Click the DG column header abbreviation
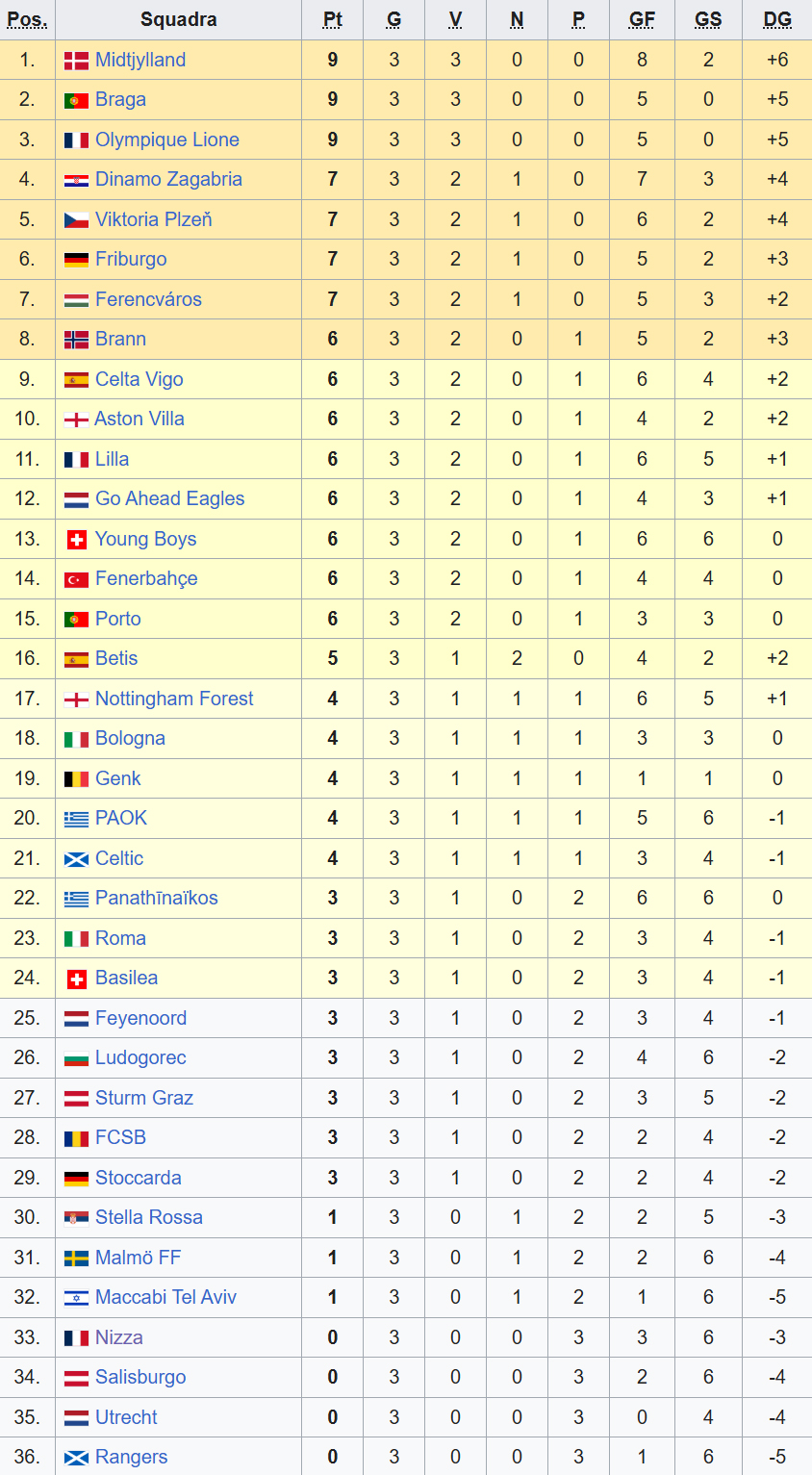This screenshot has width=812, height=1475. (776, 19)
